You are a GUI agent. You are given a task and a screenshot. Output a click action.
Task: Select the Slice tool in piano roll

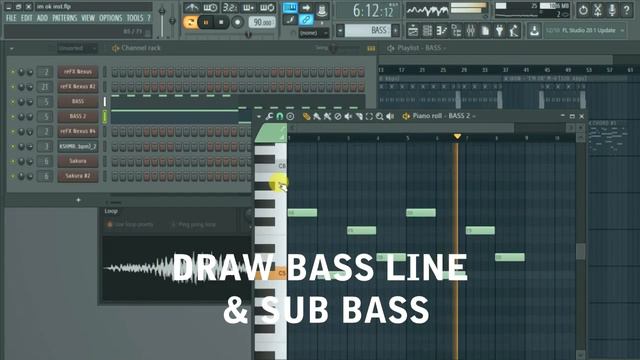[359, 116]
